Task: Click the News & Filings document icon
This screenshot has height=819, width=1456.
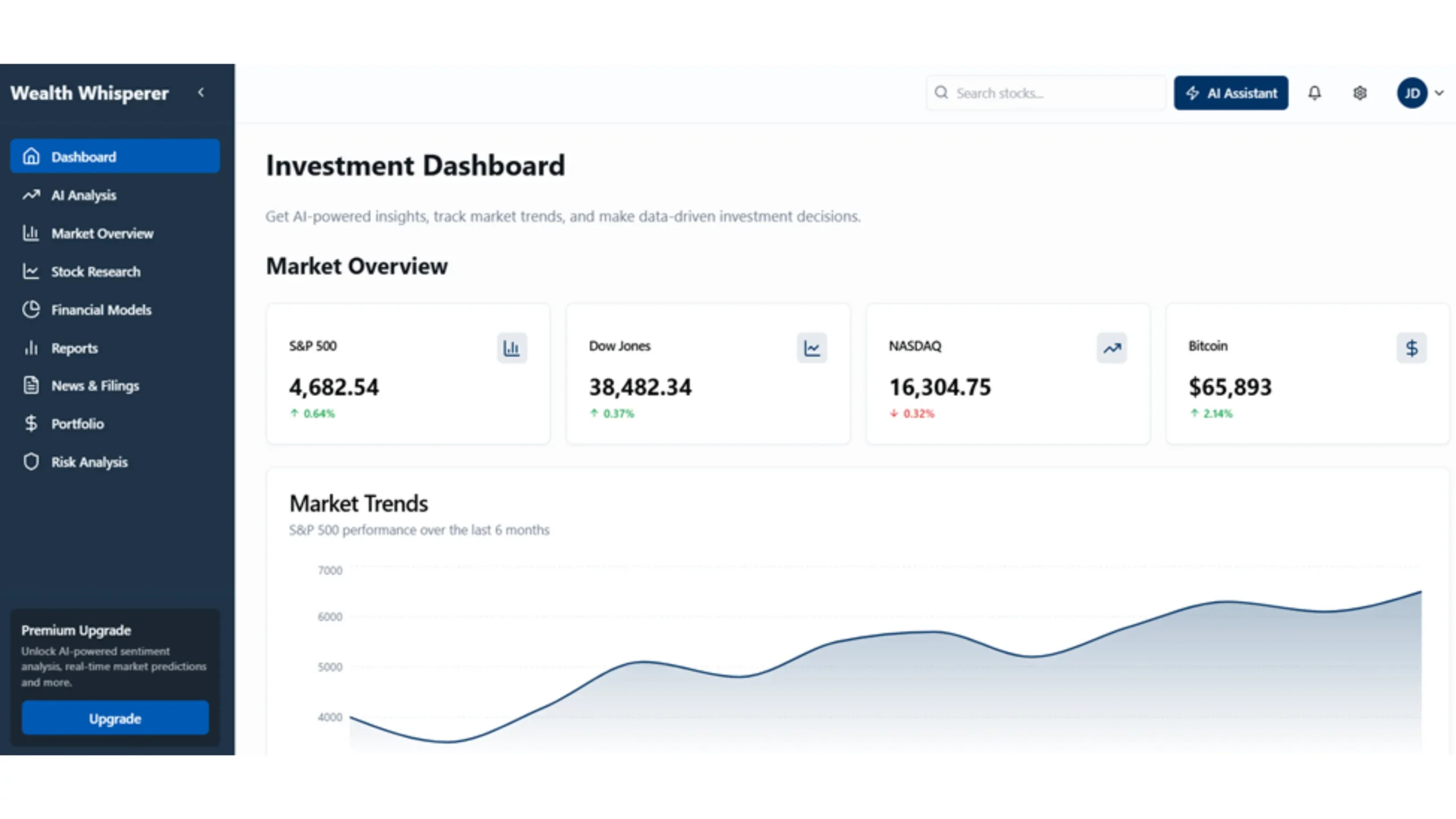Action: 31,386
